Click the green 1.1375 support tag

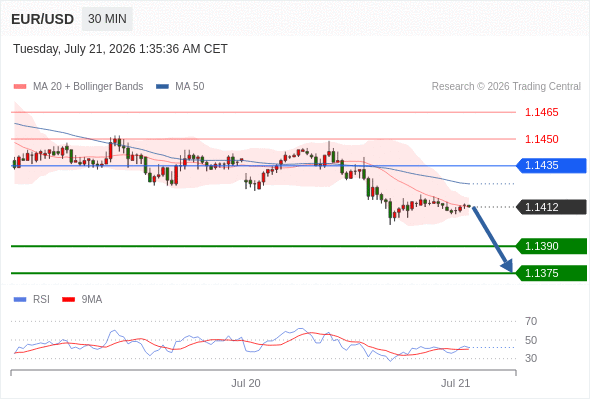(551, 273)
